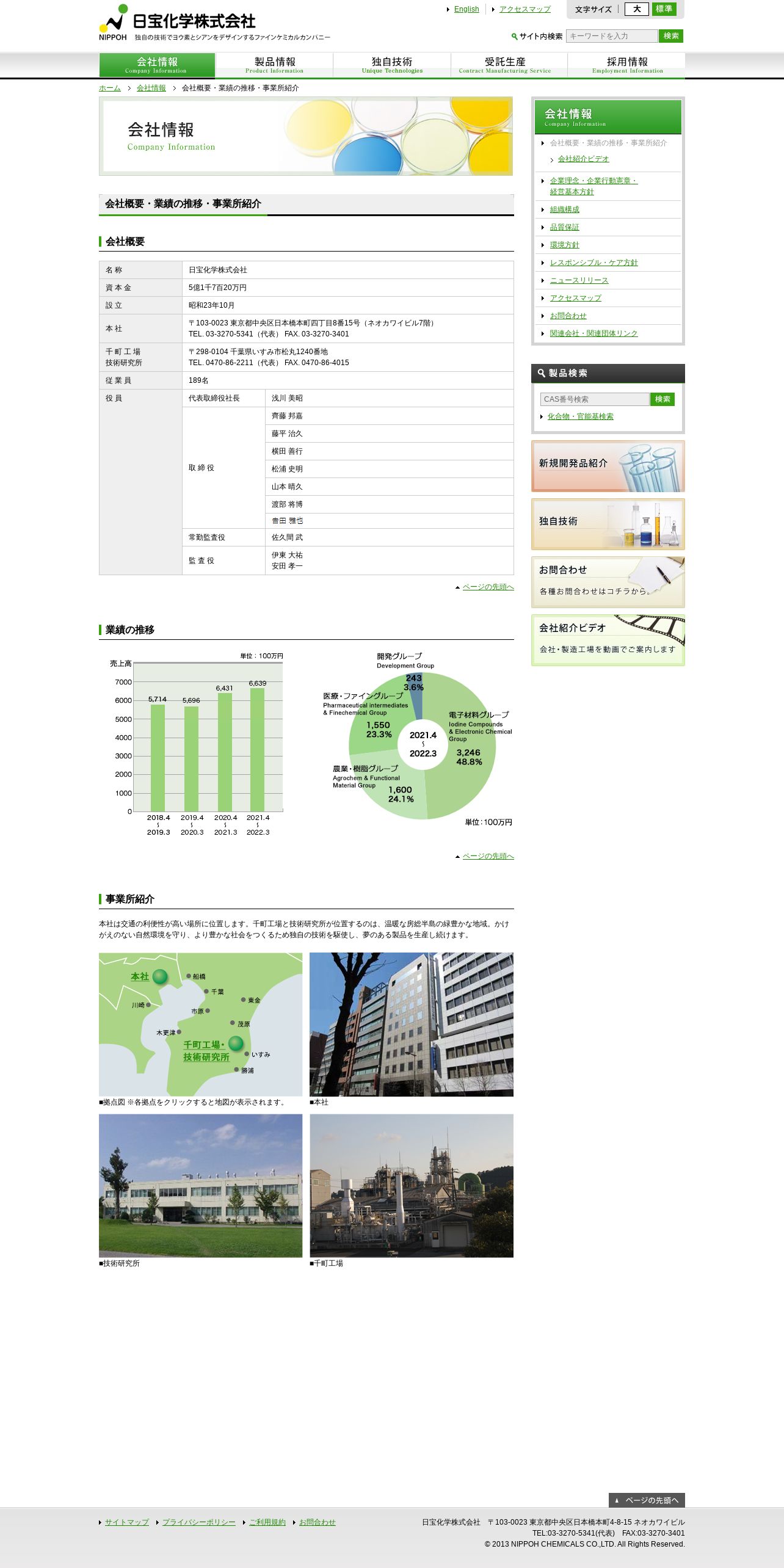Open the 採用情報 navigation tab
The width and height of the screenshot is (784, 1568).
pos(627,65)
